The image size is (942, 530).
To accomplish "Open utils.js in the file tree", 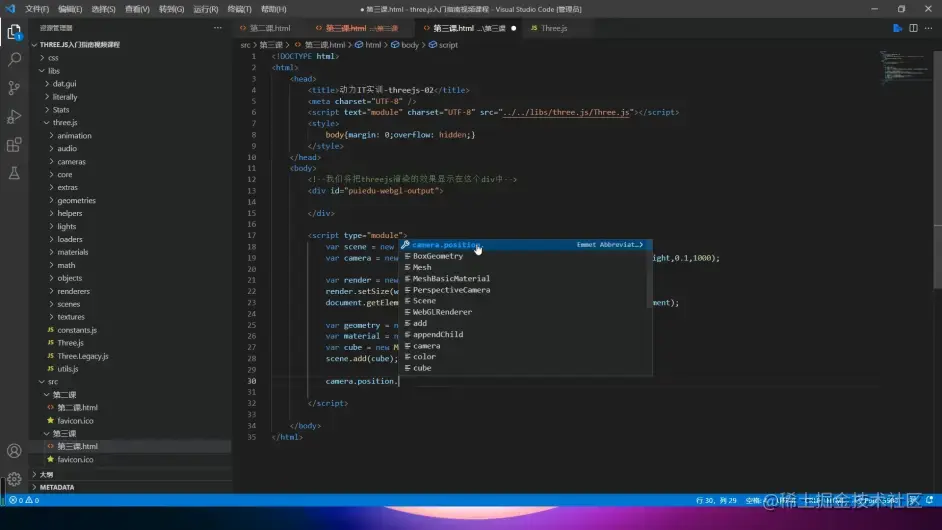I will (67, 369).
